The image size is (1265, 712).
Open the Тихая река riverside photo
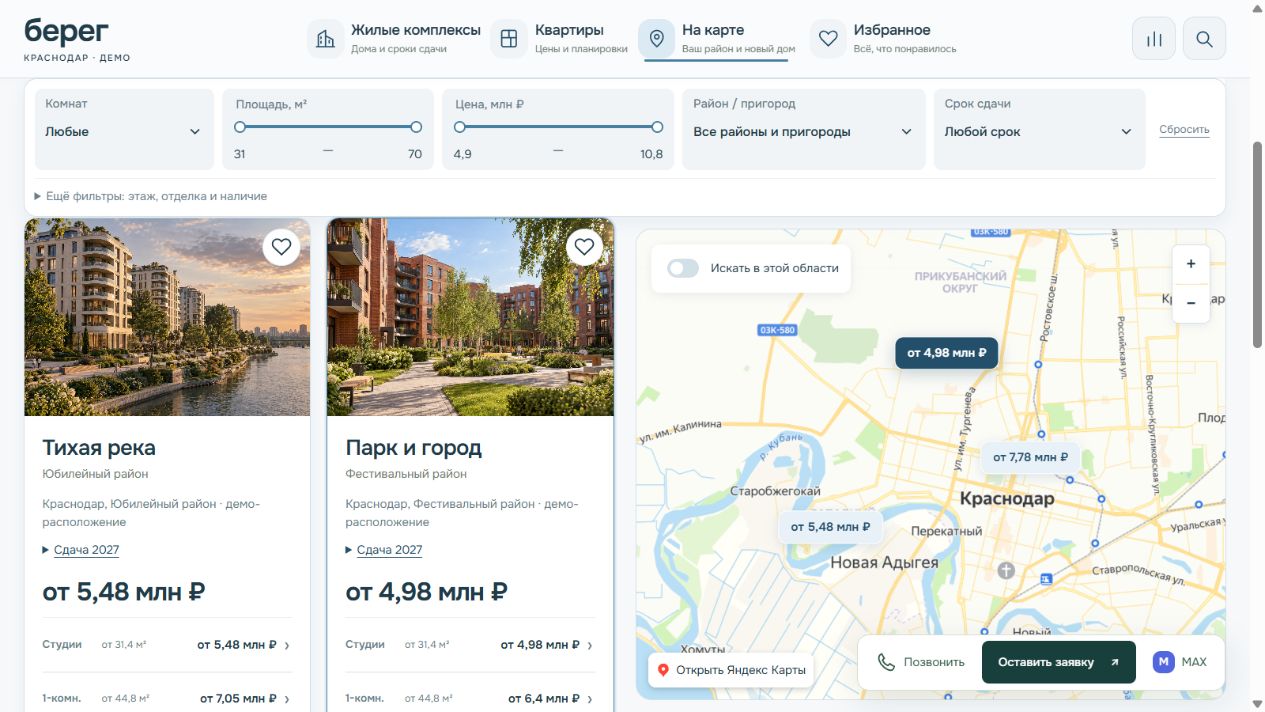[167, 317]
